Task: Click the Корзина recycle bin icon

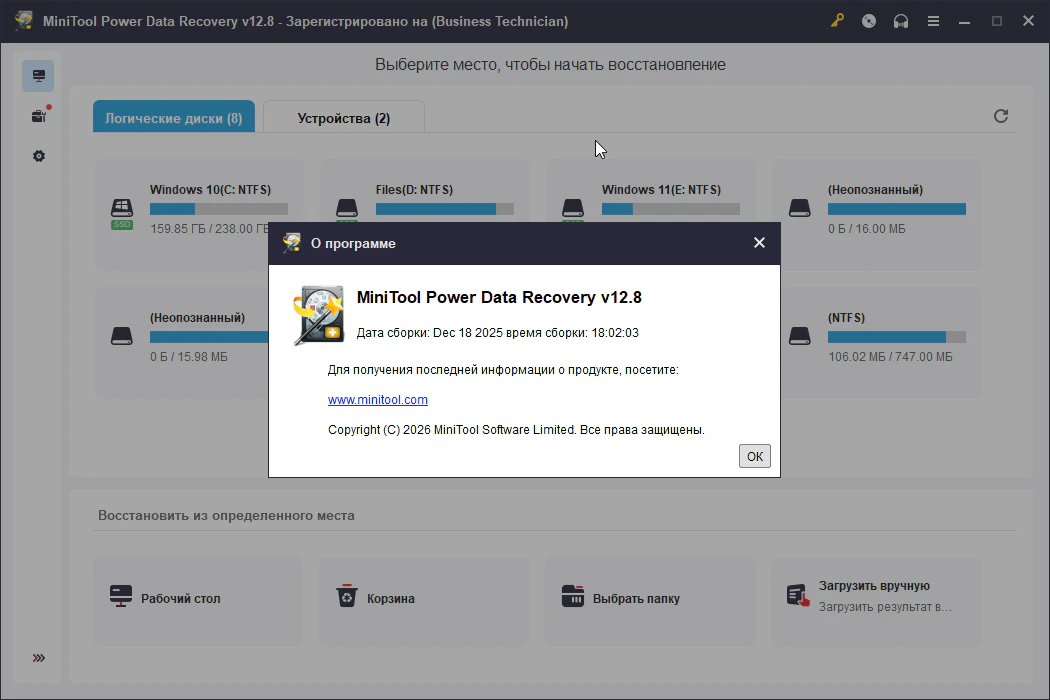Action: pyautogui.click(x=346, y=597)
